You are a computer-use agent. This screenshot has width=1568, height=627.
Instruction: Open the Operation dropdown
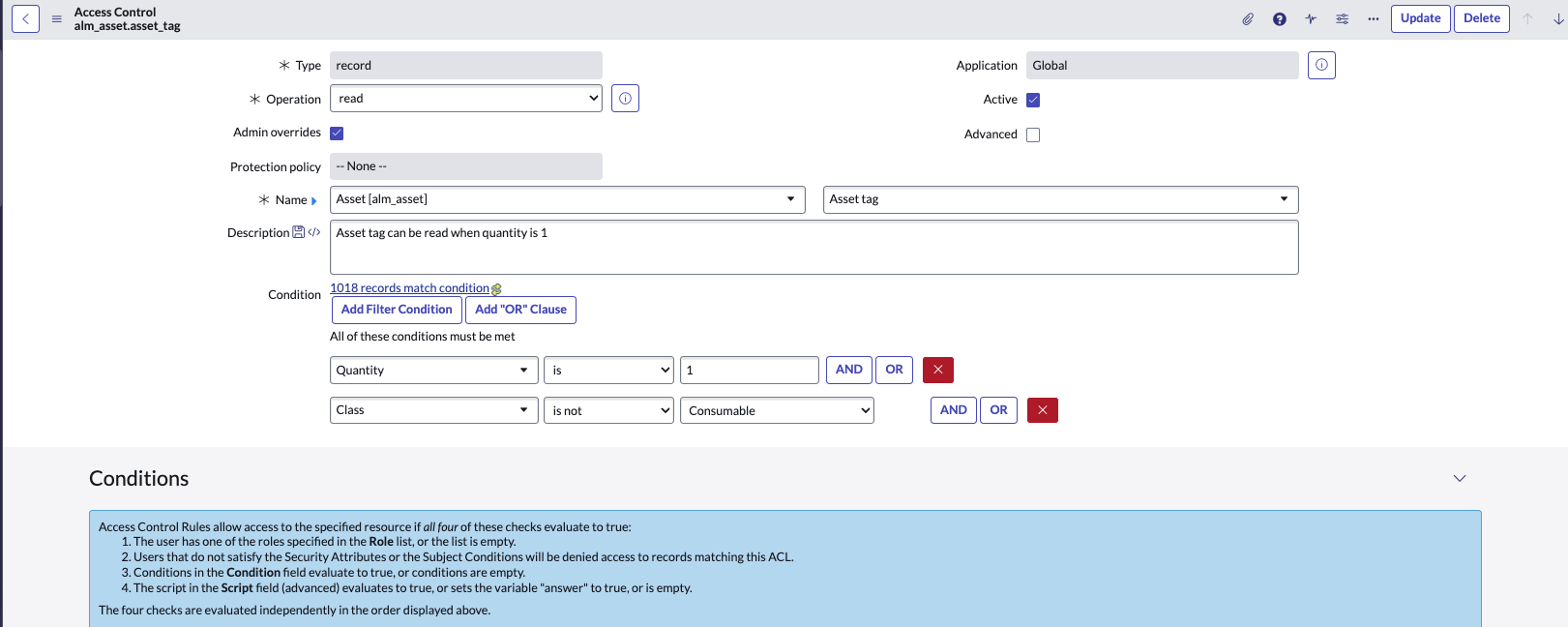tap(465, 99)
